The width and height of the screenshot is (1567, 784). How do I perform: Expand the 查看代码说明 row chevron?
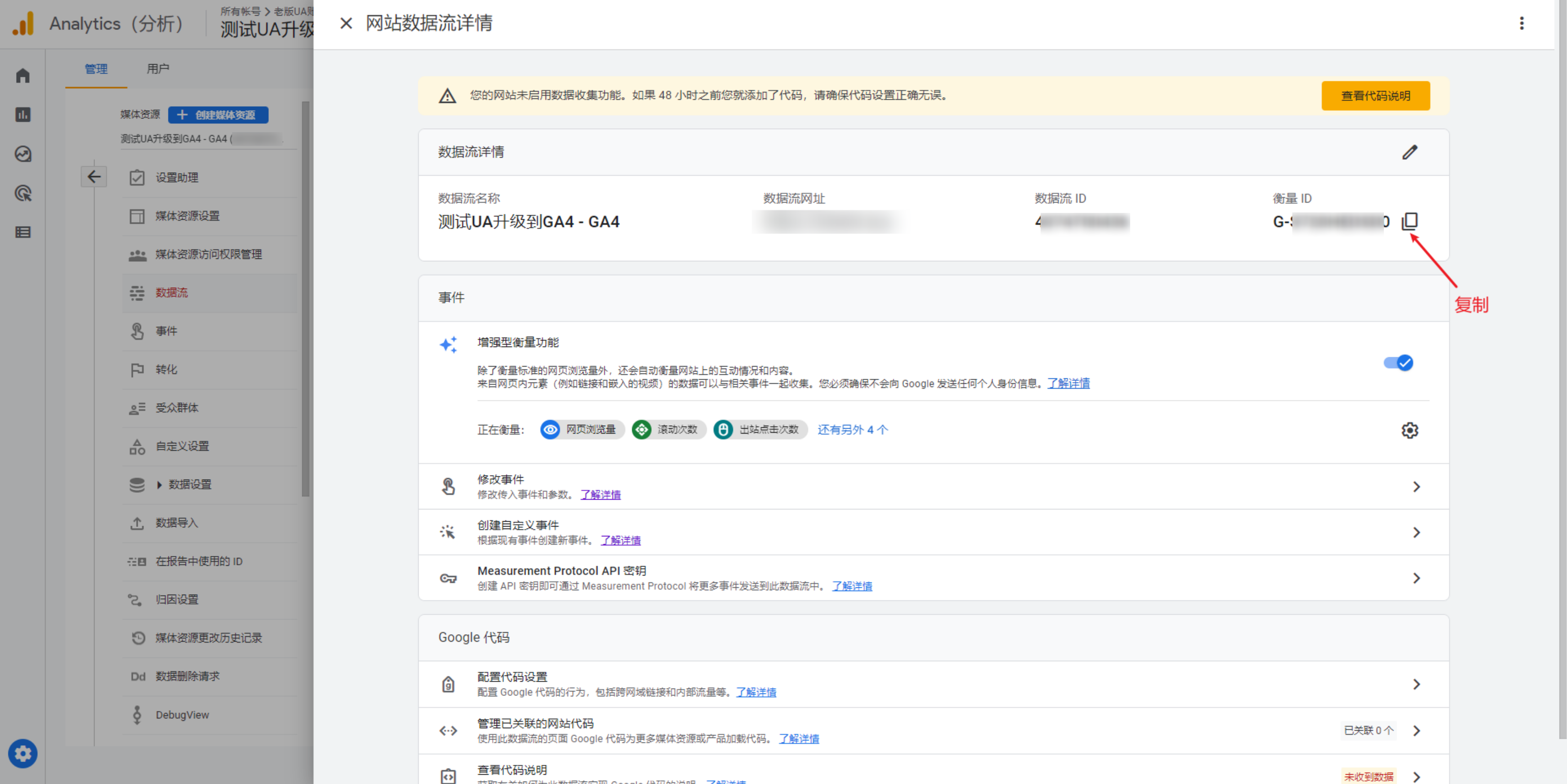pyautogui.click(x=1416, y=776)
